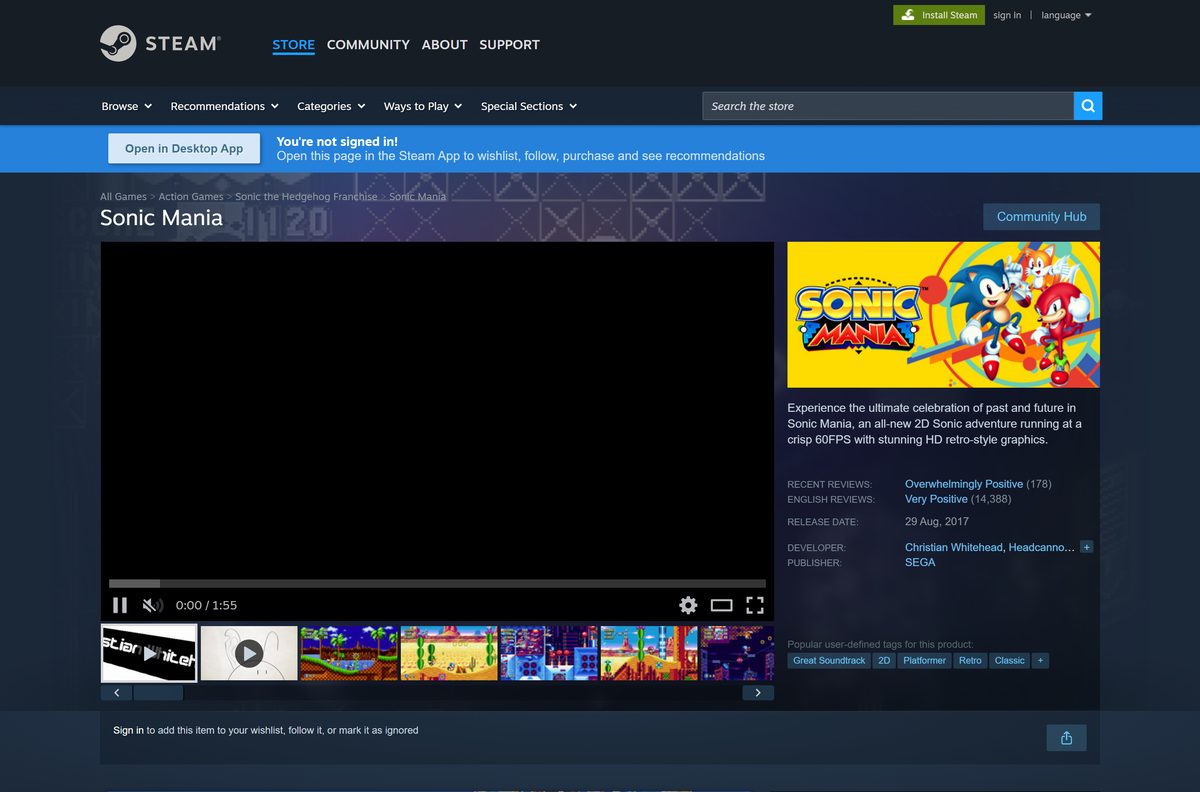Click the search magnifier button
The image size is (1200, 792).
[x=1088, y=106]
